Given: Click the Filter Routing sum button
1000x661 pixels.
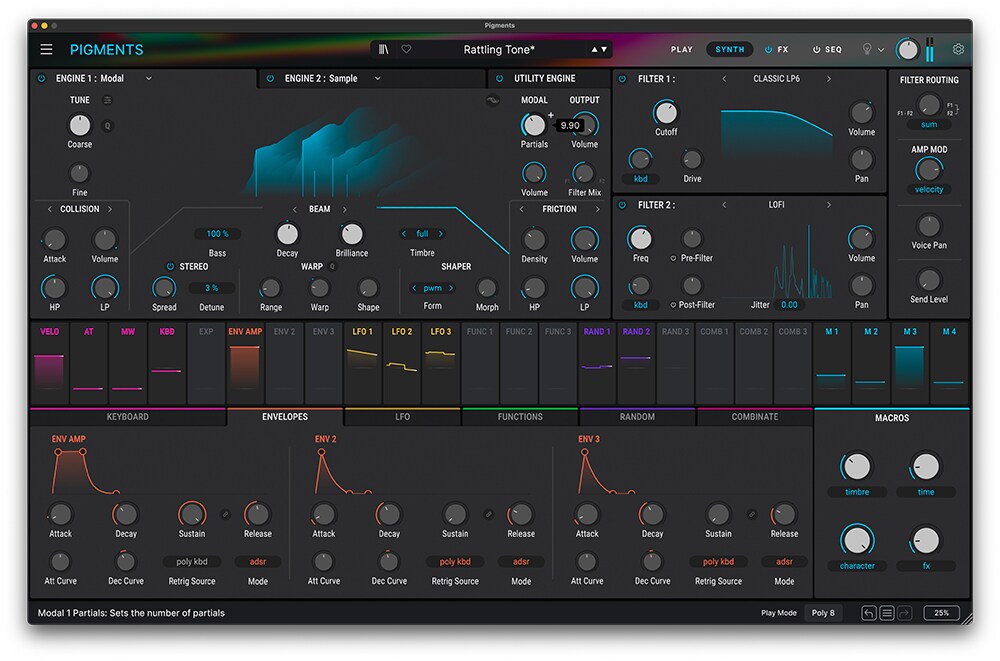Looking at the screenshot, I should pyautogui.click(x=929, y=125).
